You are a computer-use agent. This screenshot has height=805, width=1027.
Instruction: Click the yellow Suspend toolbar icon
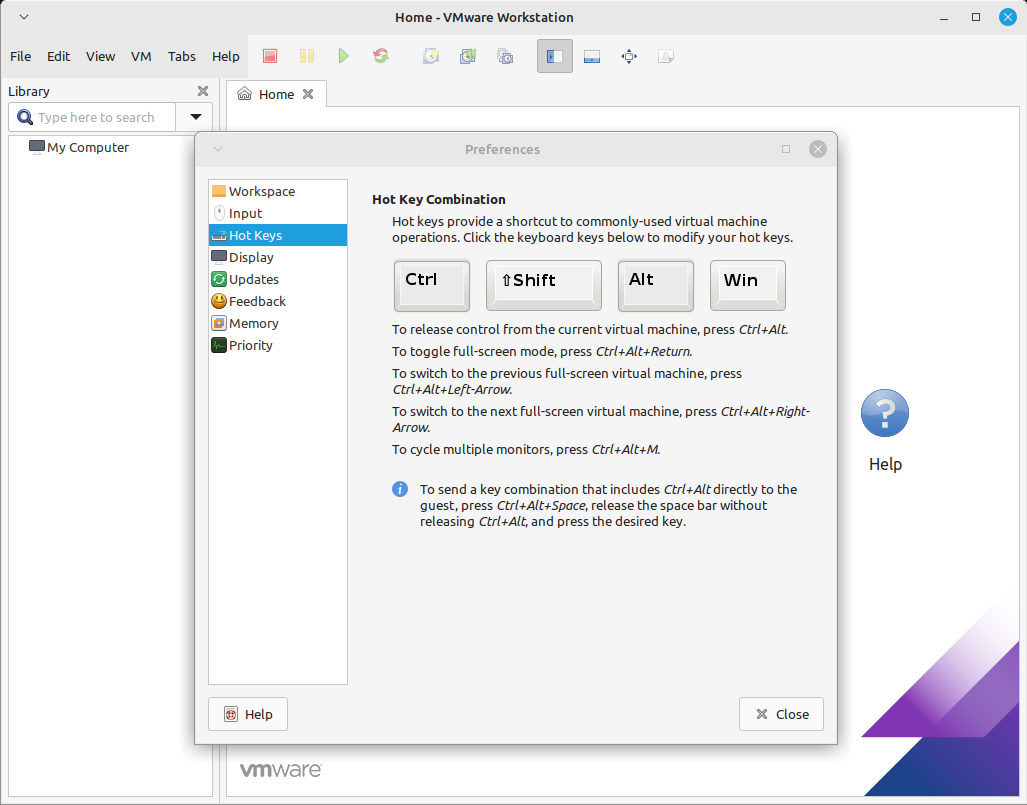tap(307, 56)
